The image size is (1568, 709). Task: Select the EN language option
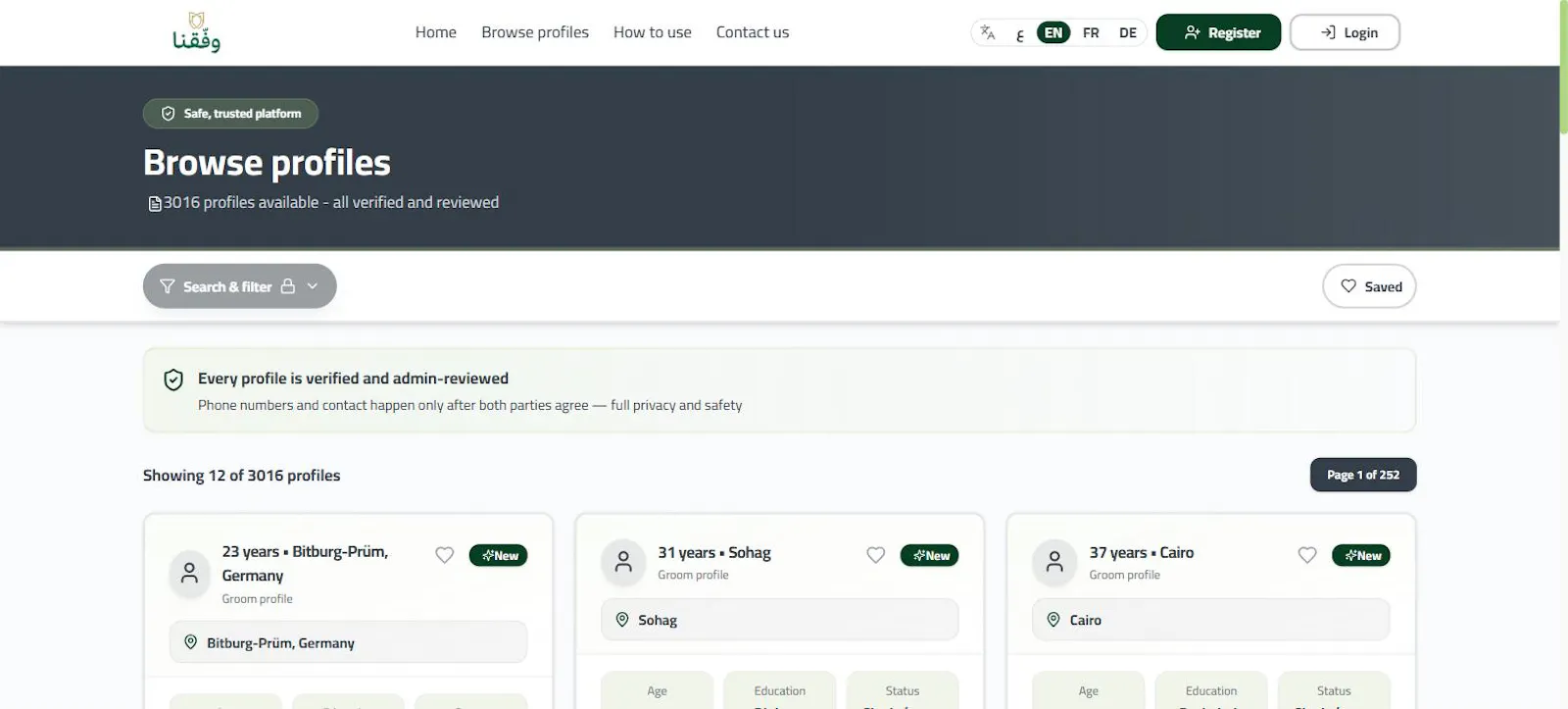click(1053, 32)
